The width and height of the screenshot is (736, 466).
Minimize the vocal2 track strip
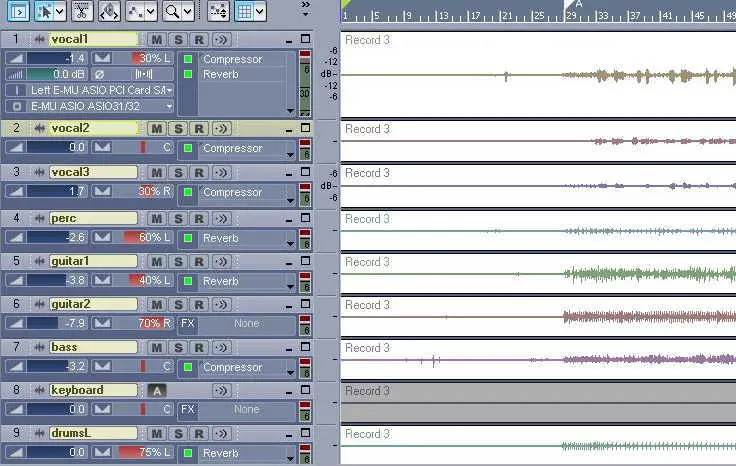pos(289,130)
